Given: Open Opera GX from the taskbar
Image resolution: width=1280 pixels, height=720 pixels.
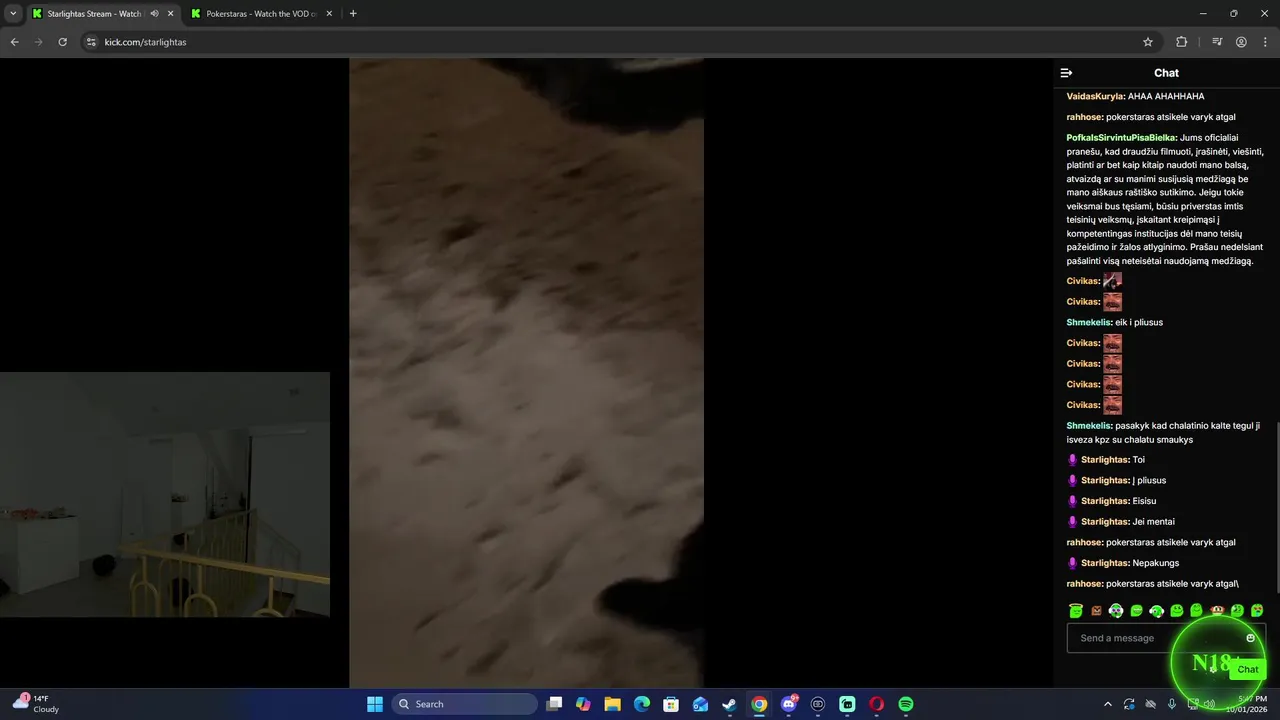Looking at the screenshot, I should tap(877, 704).
